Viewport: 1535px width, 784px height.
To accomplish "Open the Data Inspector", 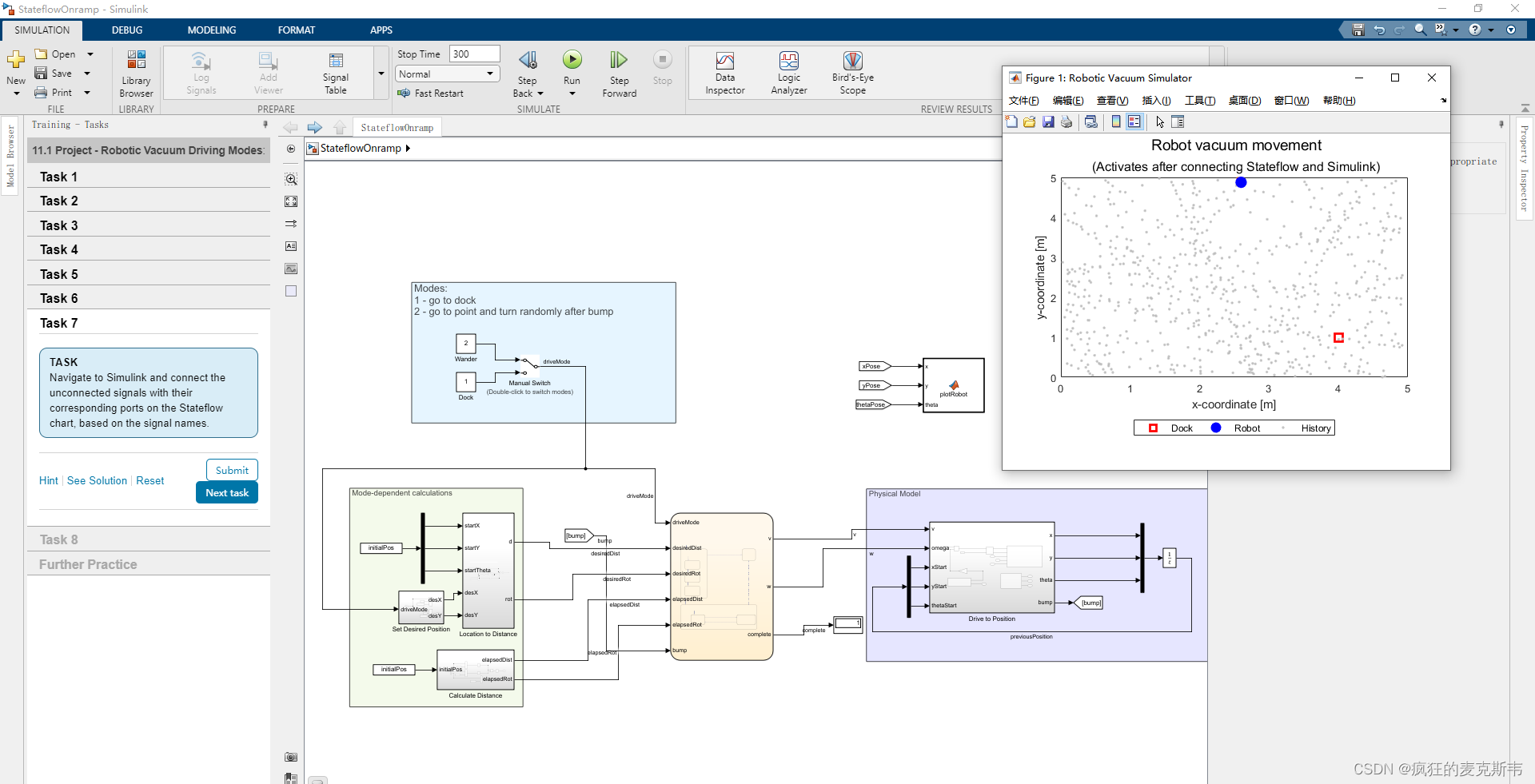I will pyautogui.click(x=725, y=74).
